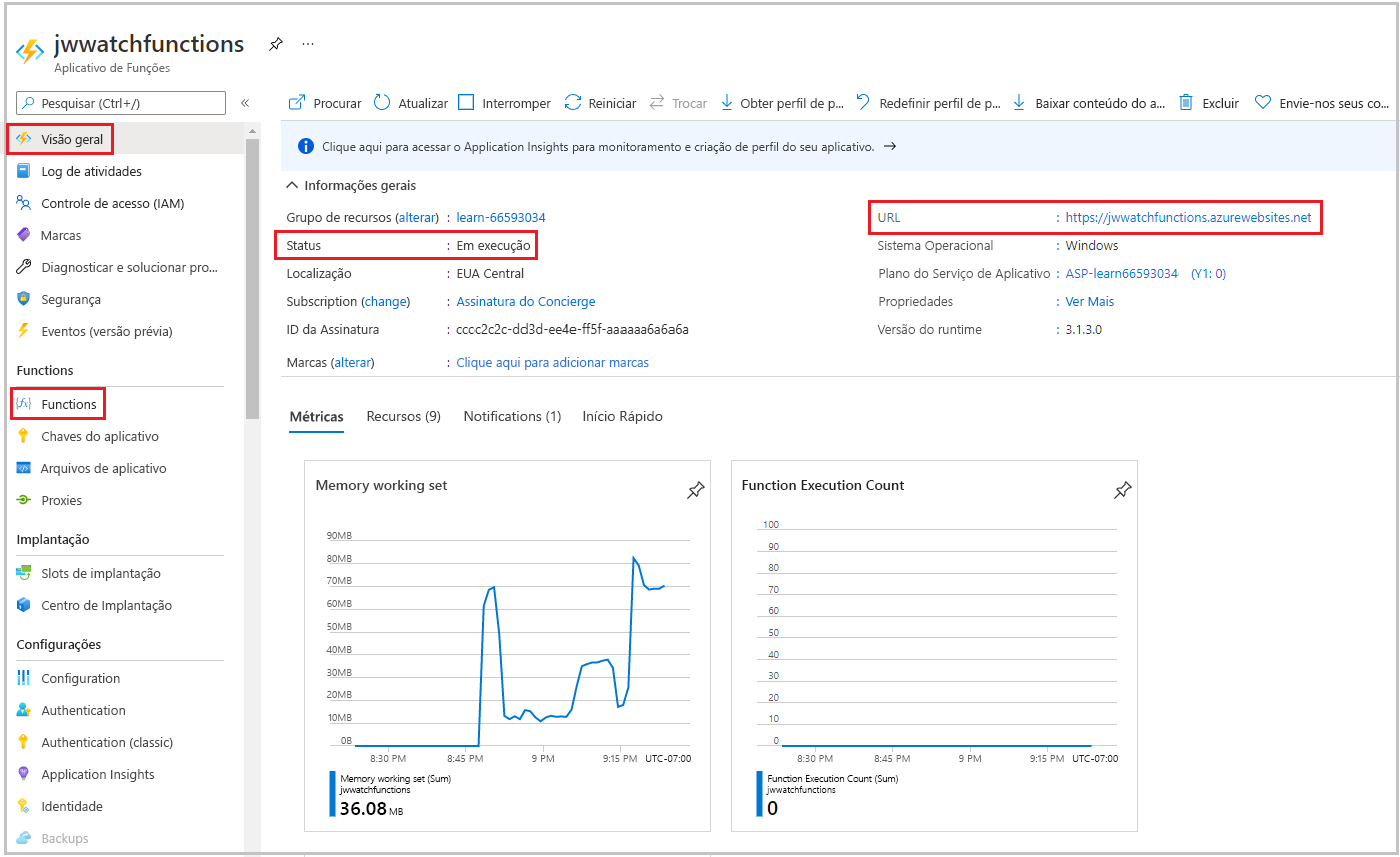Click the Chaves do aplicativo key icon
This screenshot has width=1400, height=857.
(24, 436)
